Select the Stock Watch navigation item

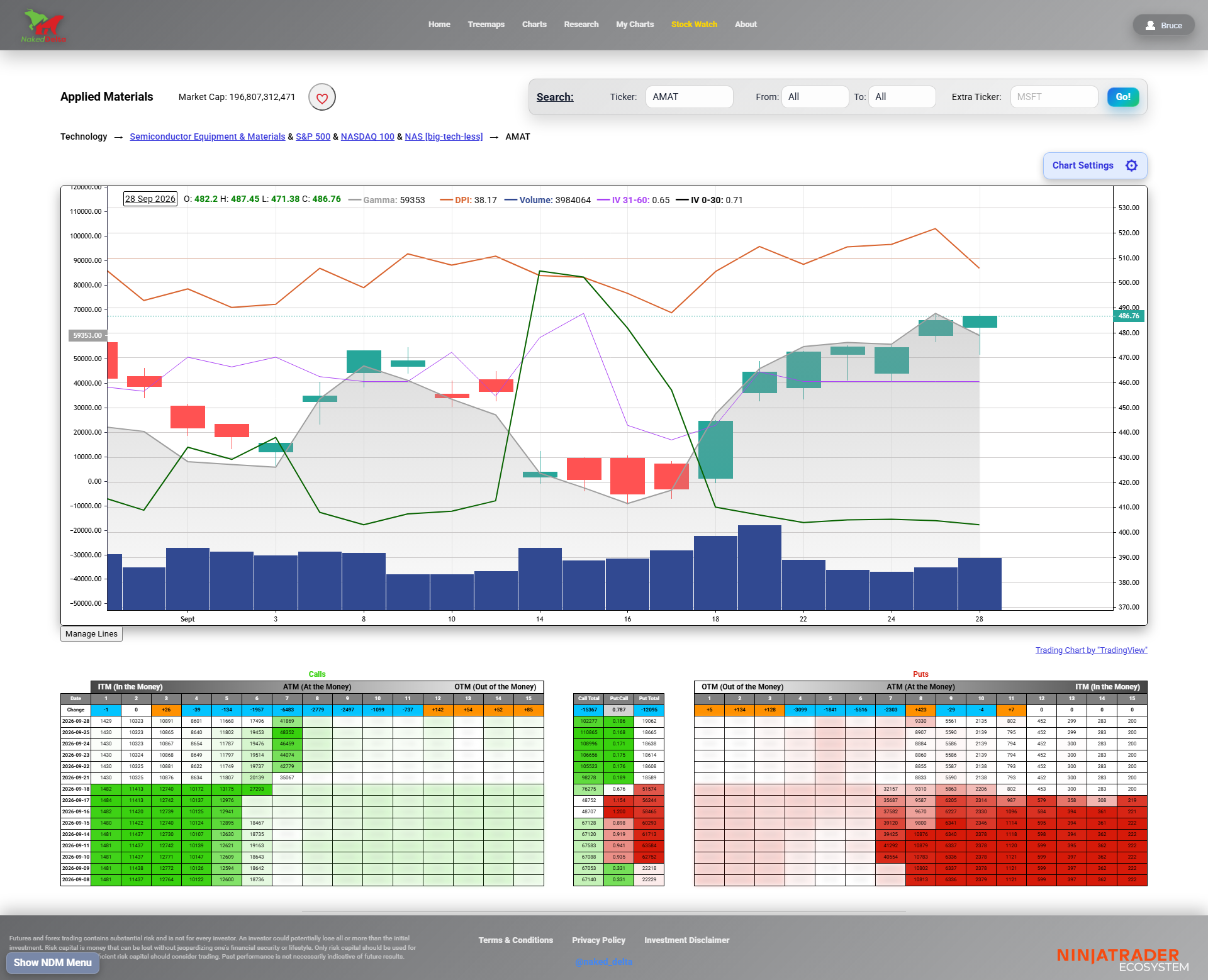[x=694, y=25]
